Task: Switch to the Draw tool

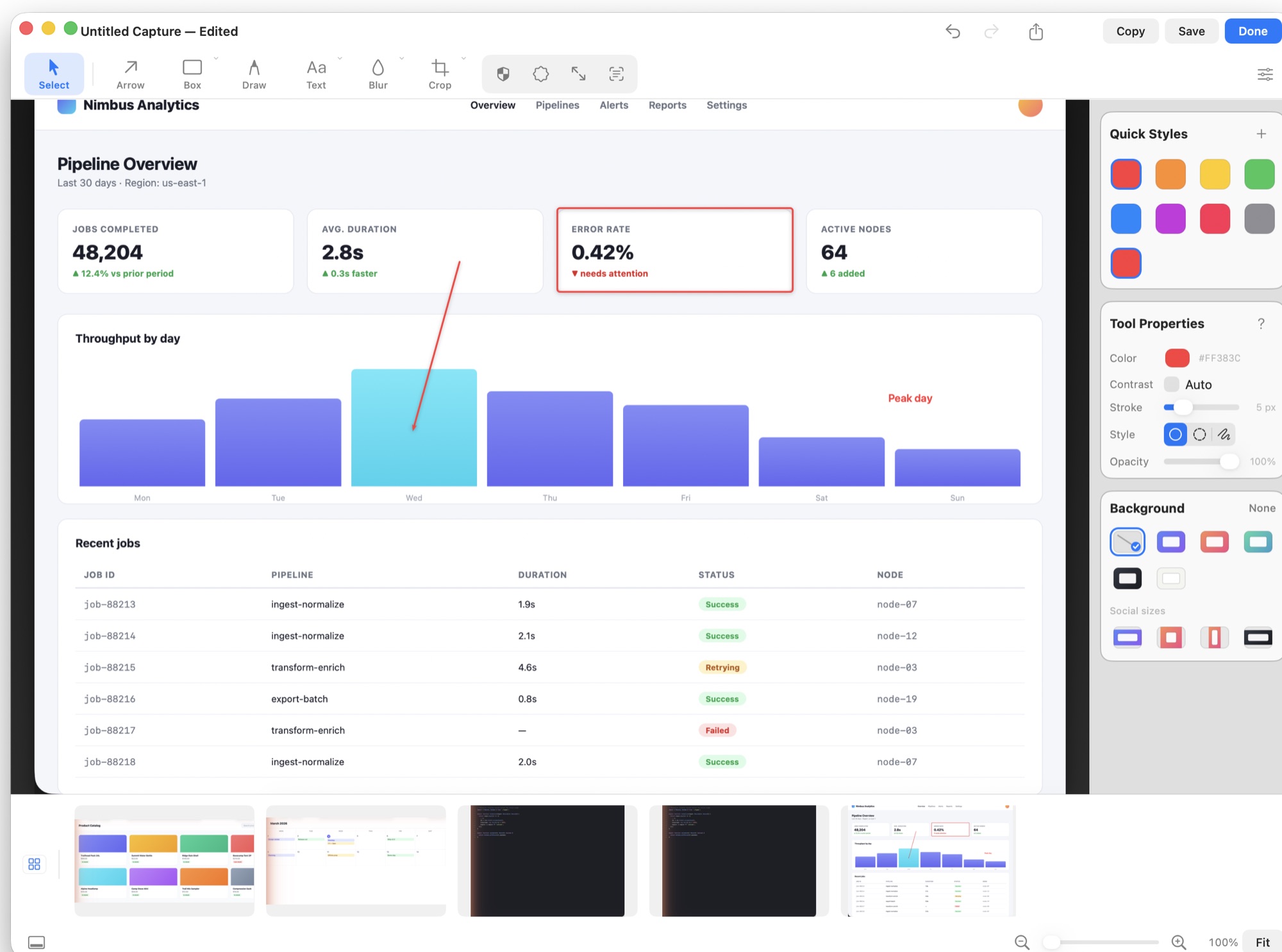Action: pyautogui.click(x=254, y=74)
